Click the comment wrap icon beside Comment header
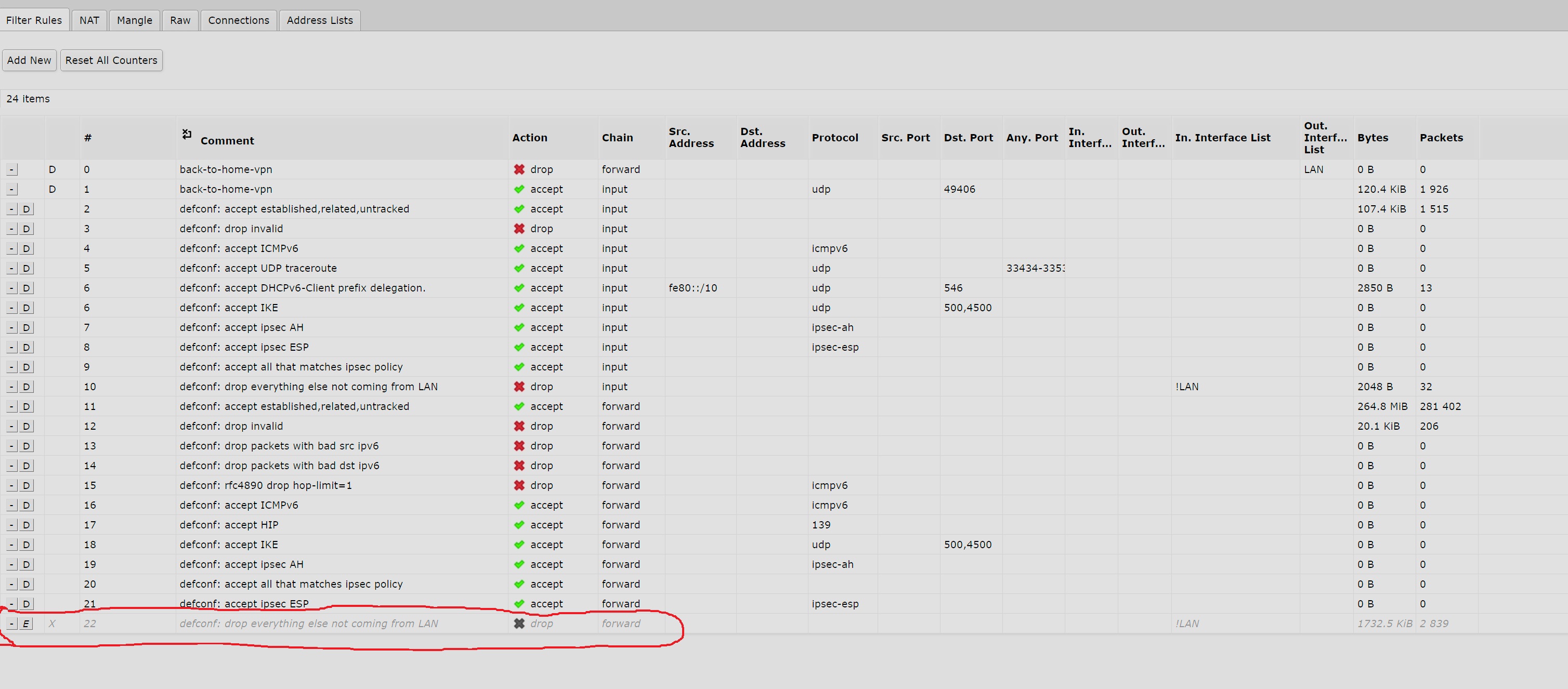This screenshot has width=1568, height=689. pyautogui.click(x=187, y=135)
